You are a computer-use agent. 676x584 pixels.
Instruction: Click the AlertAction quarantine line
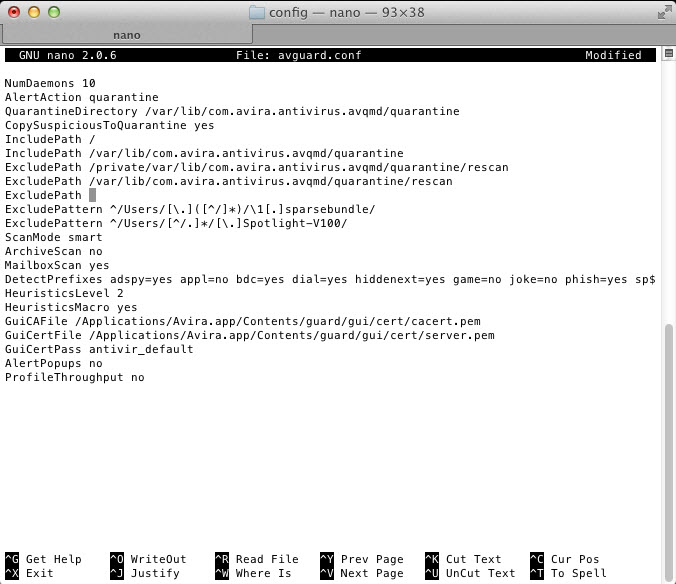click(81, 97)
